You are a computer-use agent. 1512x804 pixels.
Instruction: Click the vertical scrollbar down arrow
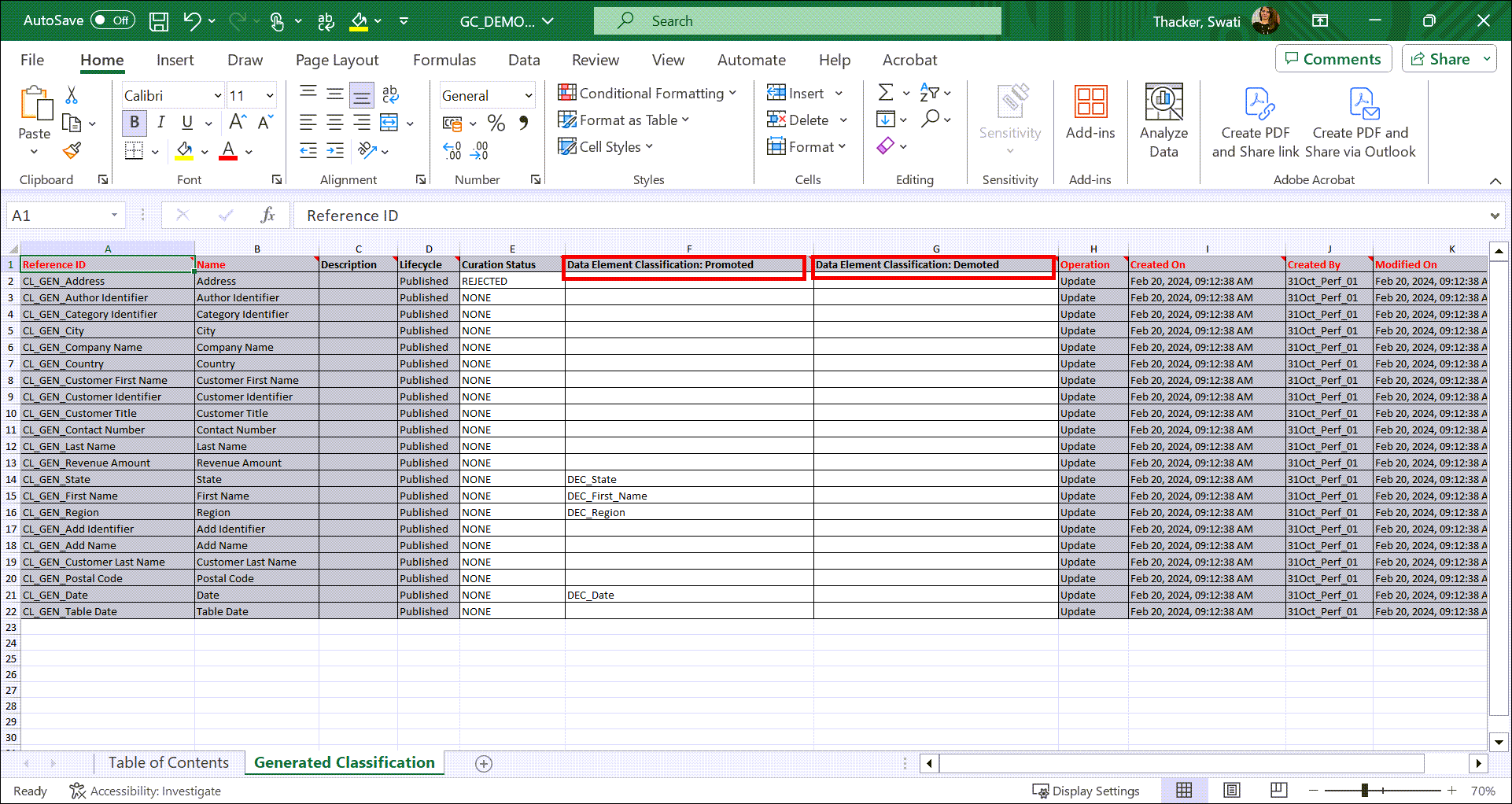[x=1499, y=742]
